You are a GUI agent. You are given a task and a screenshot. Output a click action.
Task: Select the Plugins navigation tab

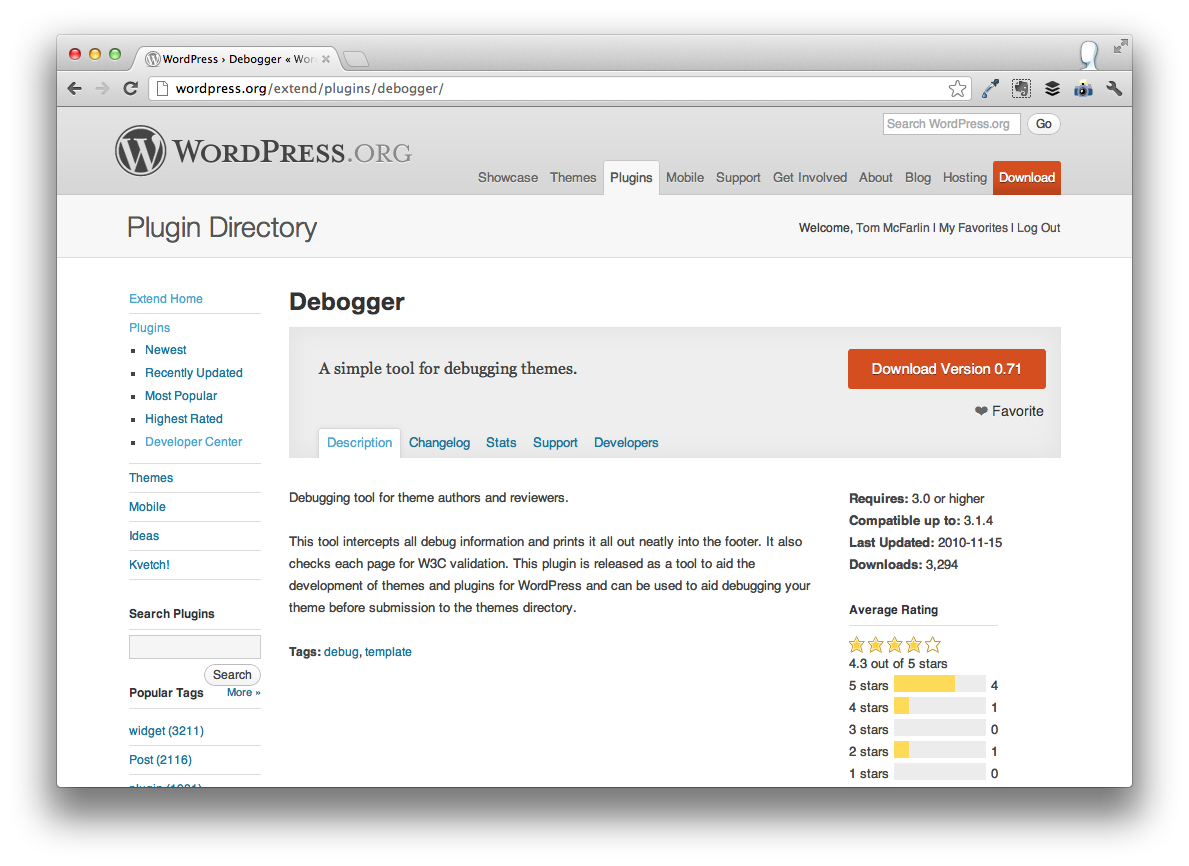tap(631, 178)
